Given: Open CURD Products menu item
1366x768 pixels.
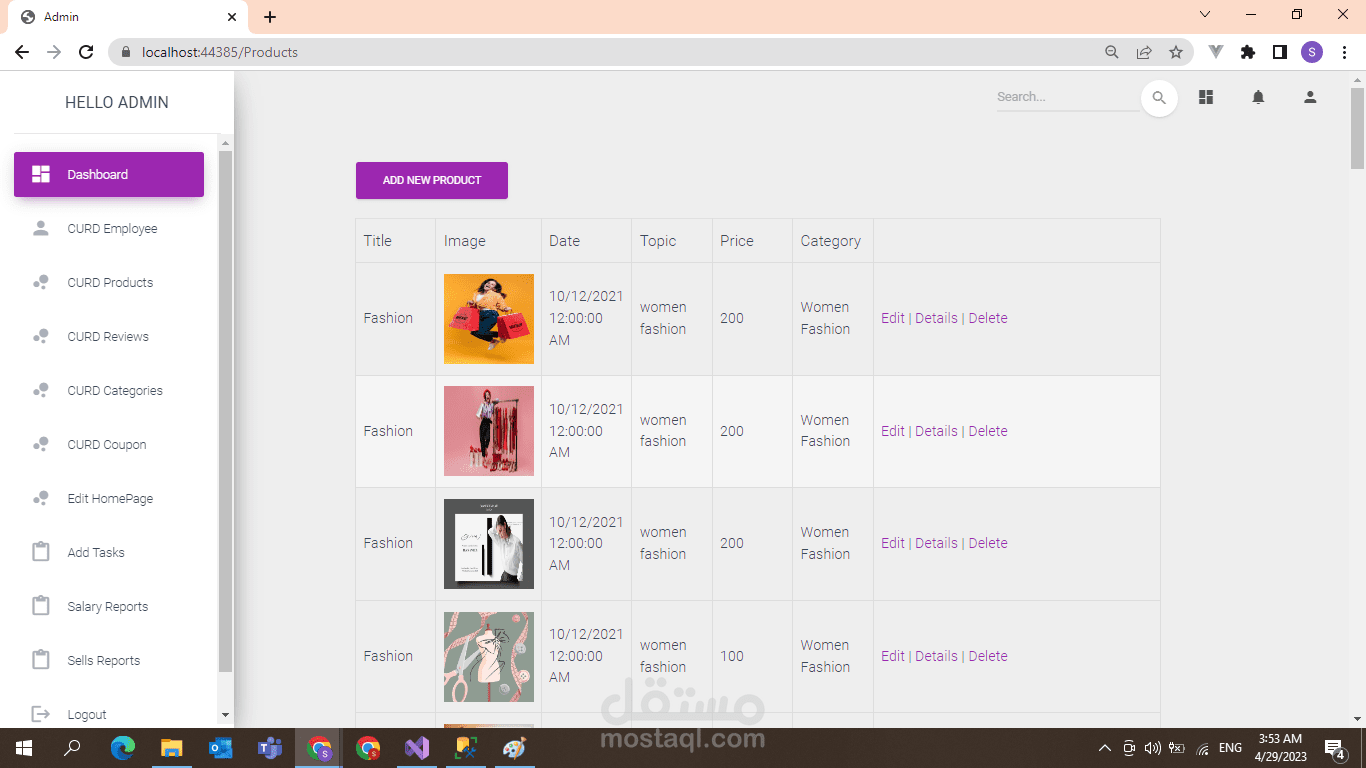Looking at the screenshot, I should pos(109,282).
